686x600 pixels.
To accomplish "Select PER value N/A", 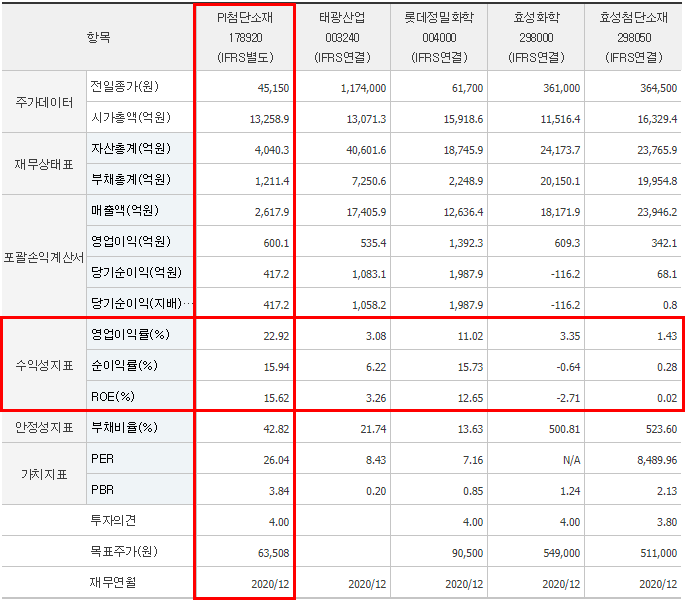I will pos(571,460).
